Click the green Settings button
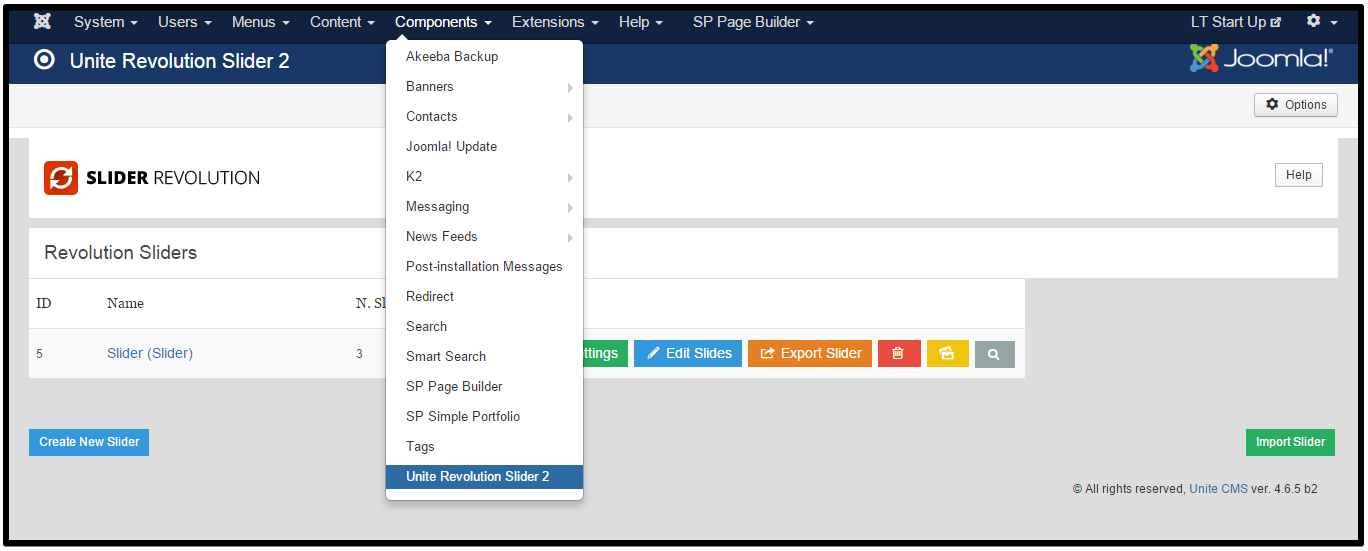 [x=604, y=354]
